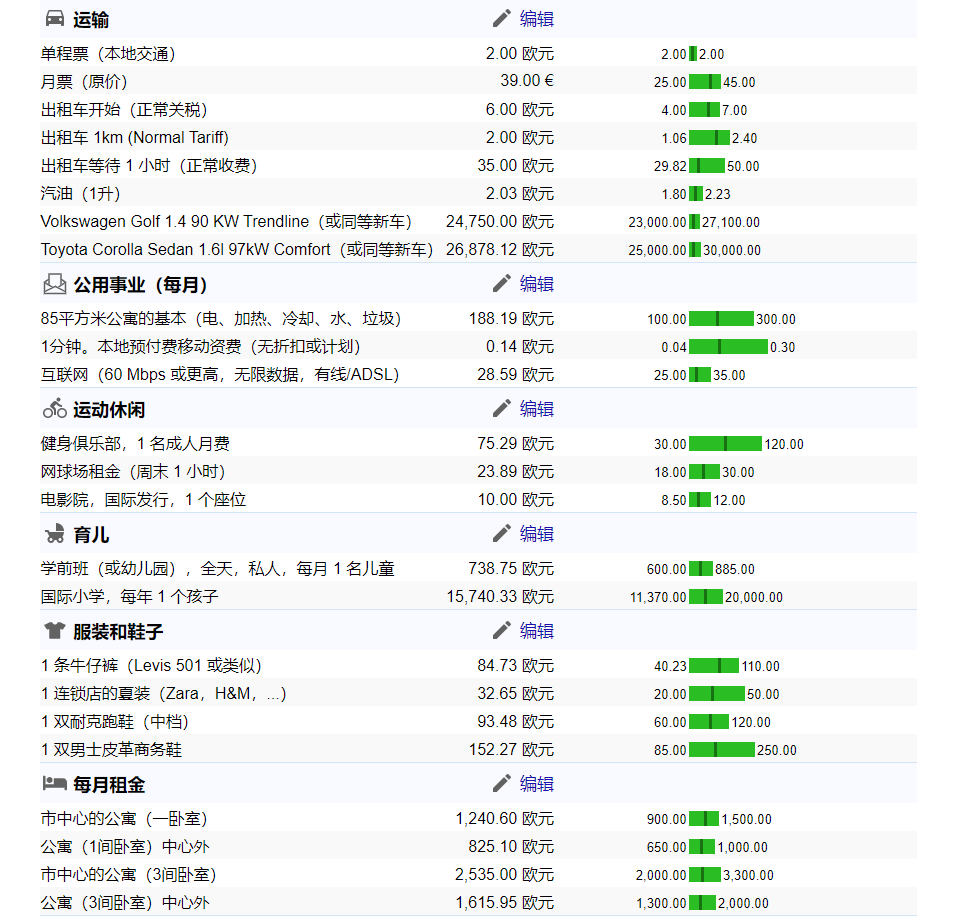Click the pencil icon in the 育儿 section
Viewport: 956px width, 916px height.
tap(500, 532)
